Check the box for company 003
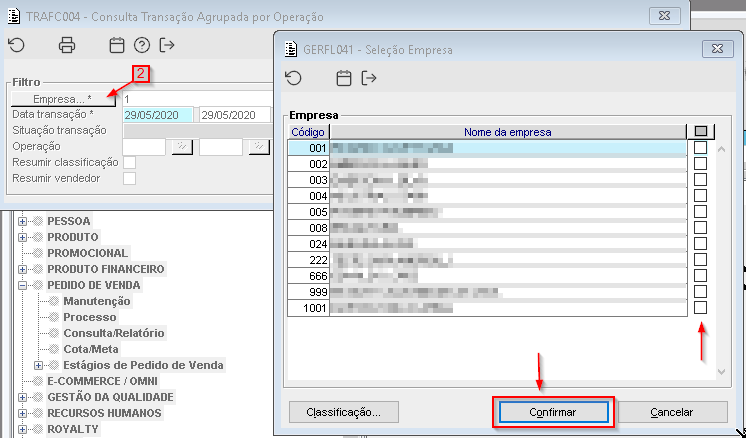746x438 pixels. (700, 180)
